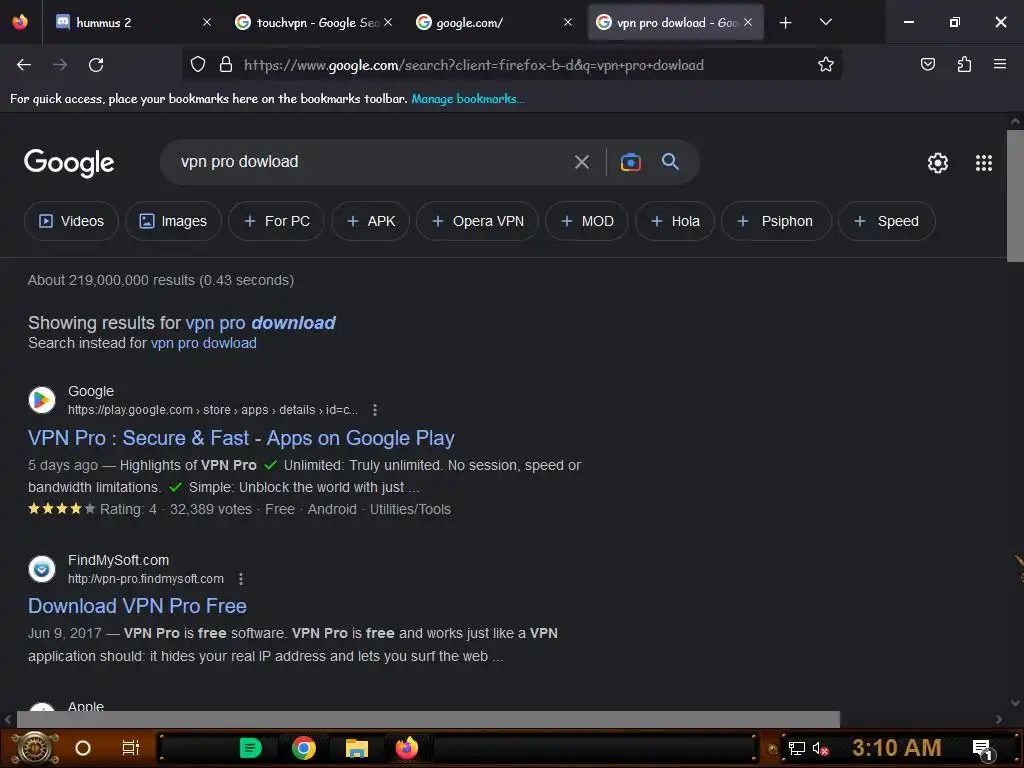Click into the Google search field
The height and width of the screenshot is (768, 1024).
tap(369, 162)
